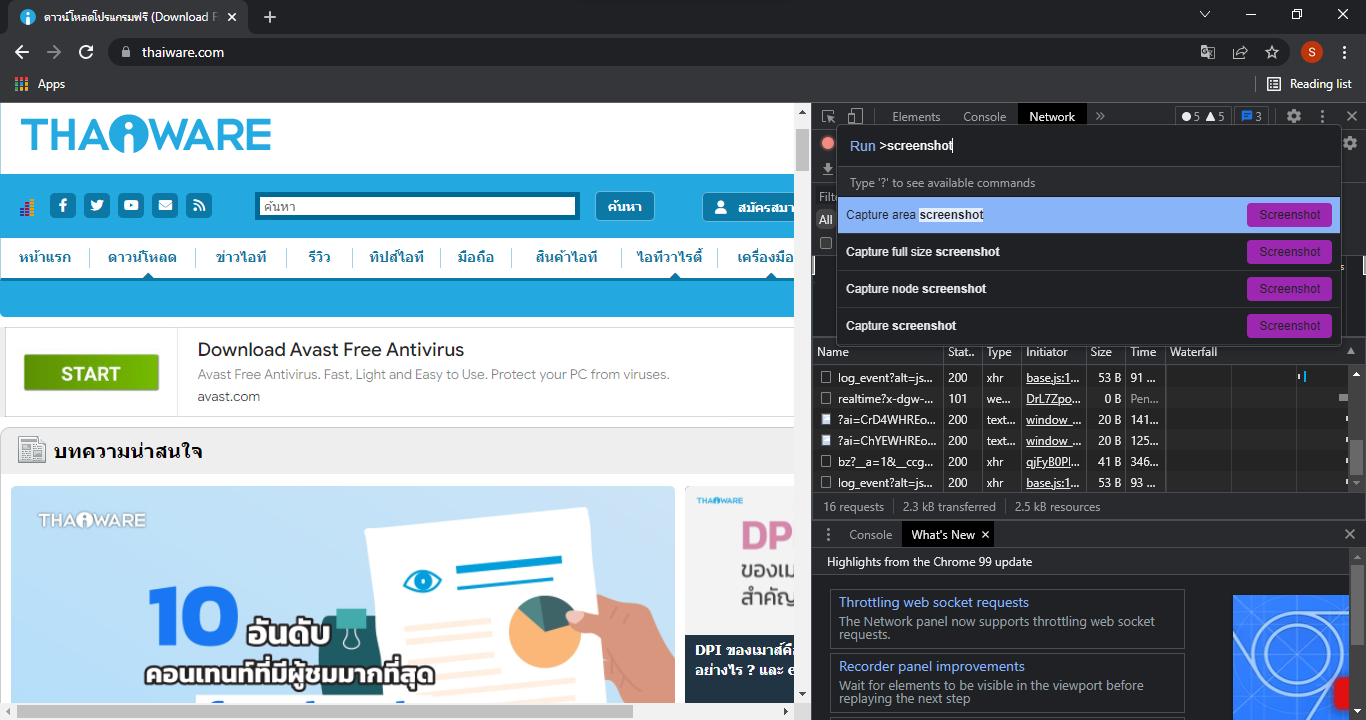Viewport: 1366px width, 720px height.
Task: Open the Network panel settings gear
Action: click(1350, 143)
